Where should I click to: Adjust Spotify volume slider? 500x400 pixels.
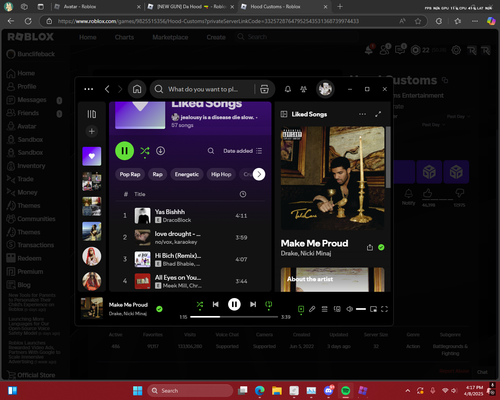[361, 309]
